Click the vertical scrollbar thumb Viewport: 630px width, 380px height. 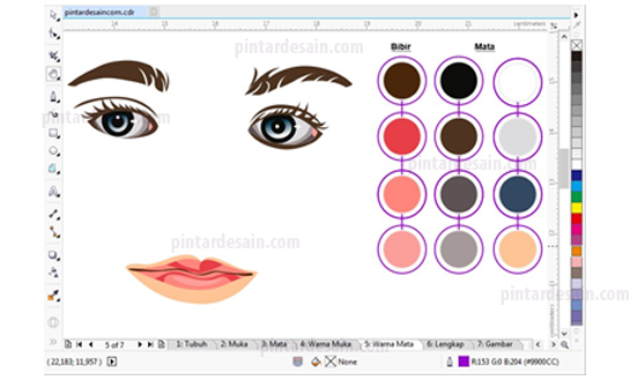coord(564,168)
